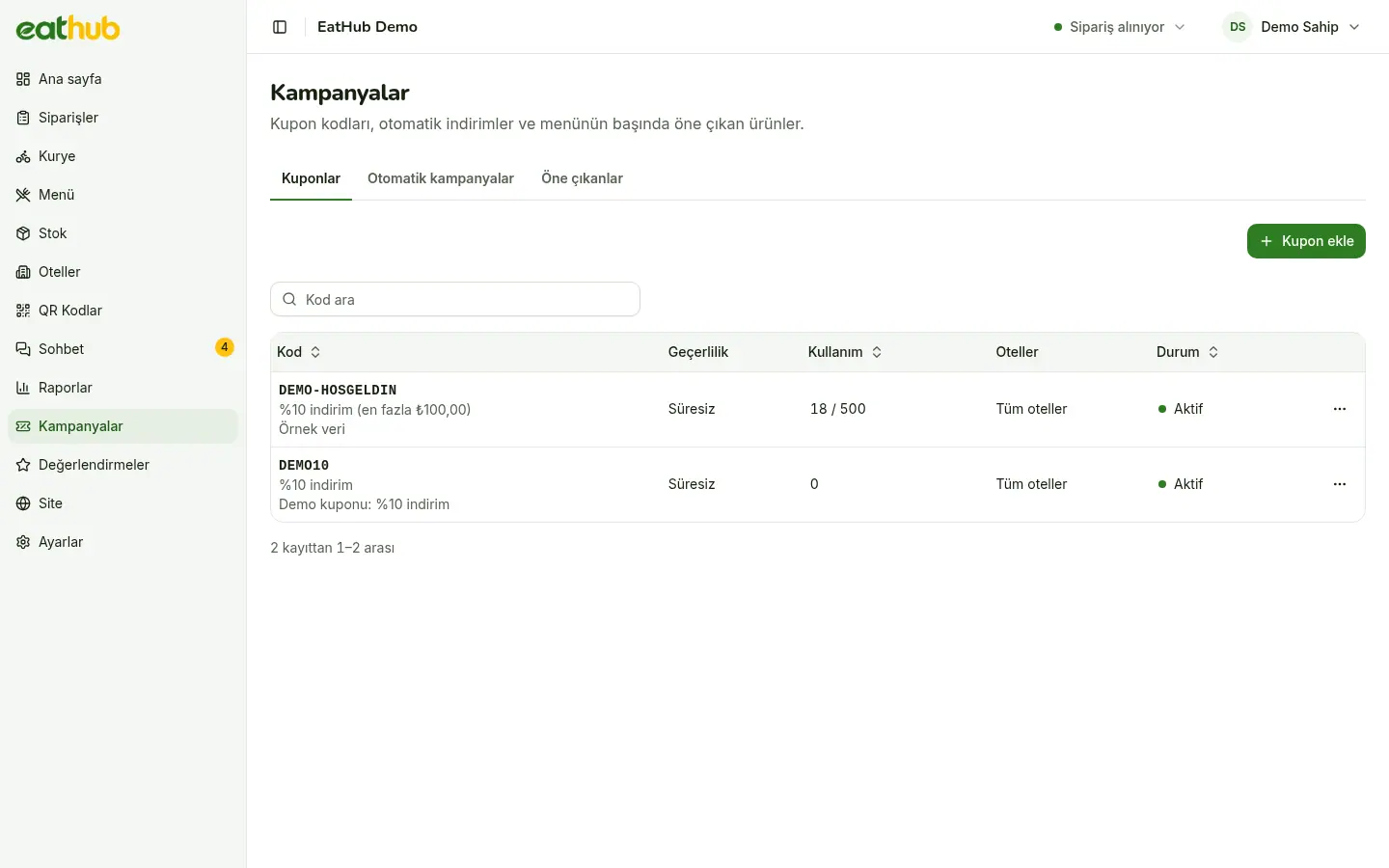Sort the table by Kod column
Viewport: 1389px width, 868px height.
[299, 352]
